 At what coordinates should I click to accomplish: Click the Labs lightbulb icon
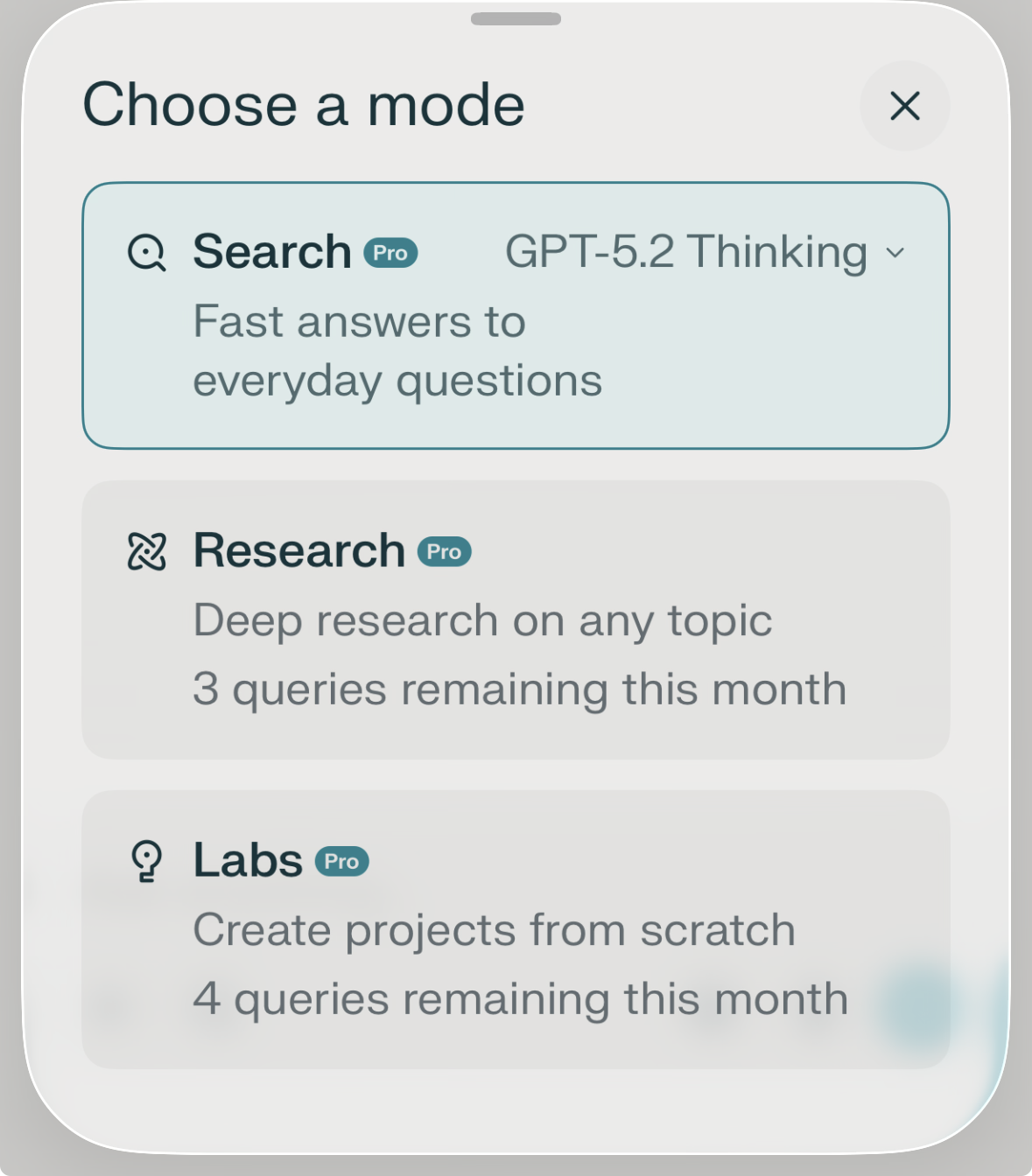click(146, 861)
